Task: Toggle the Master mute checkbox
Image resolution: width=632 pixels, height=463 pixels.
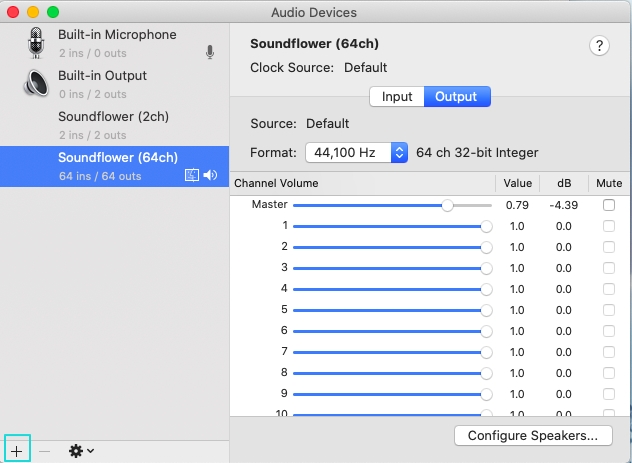Action: click(x=609, y=205)
